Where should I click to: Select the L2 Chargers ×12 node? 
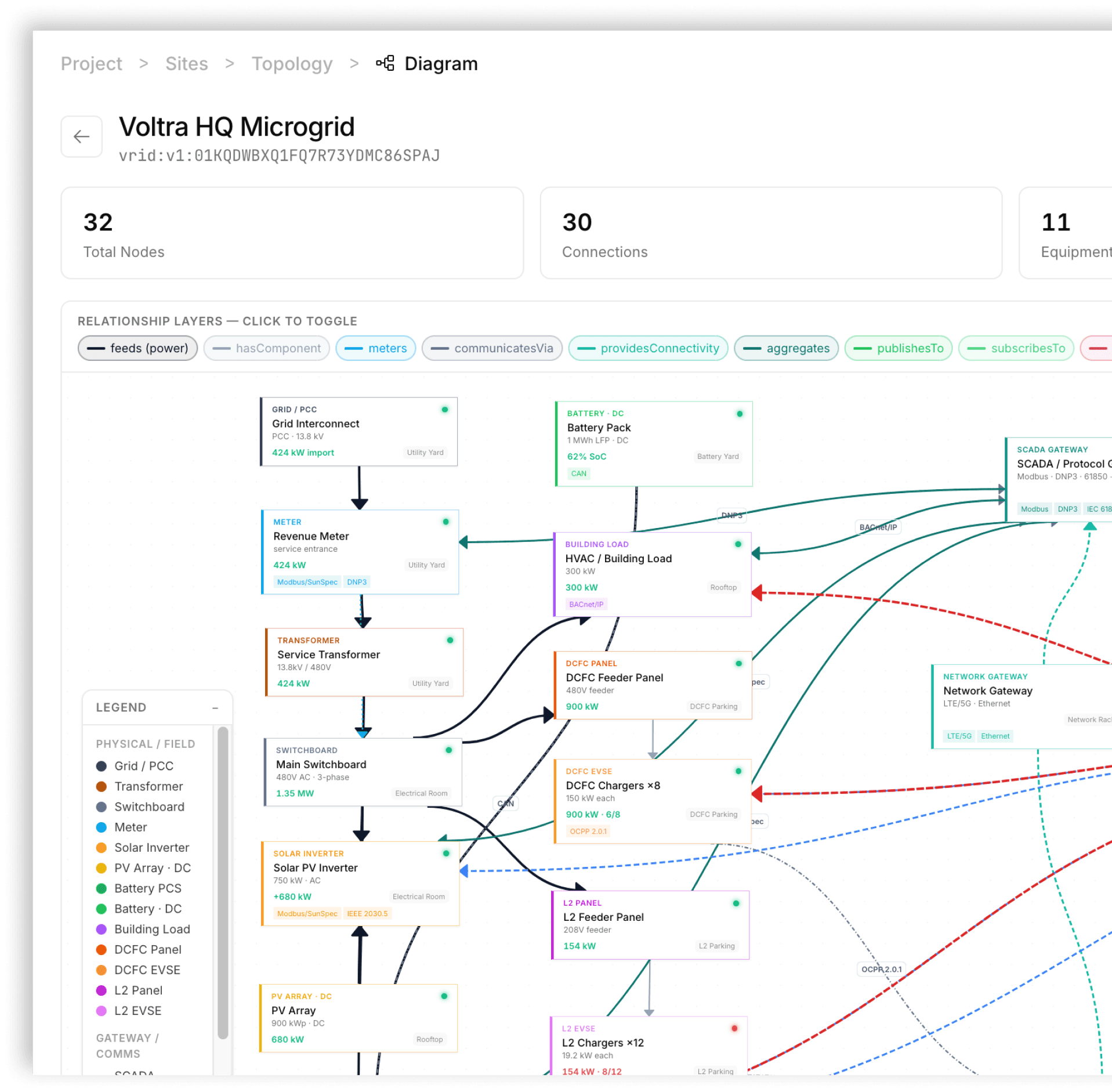649,1046
